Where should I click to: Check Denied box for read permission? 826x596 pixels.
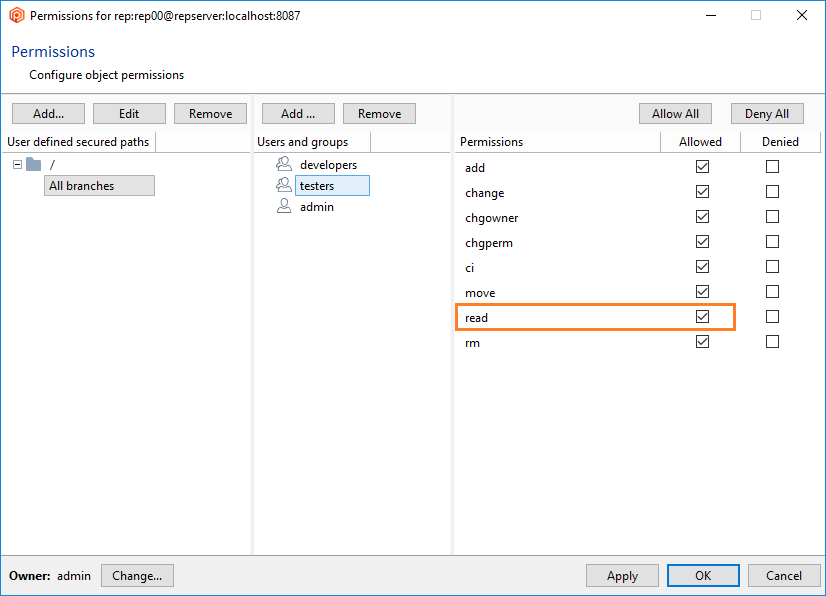(x=772, y=317)
